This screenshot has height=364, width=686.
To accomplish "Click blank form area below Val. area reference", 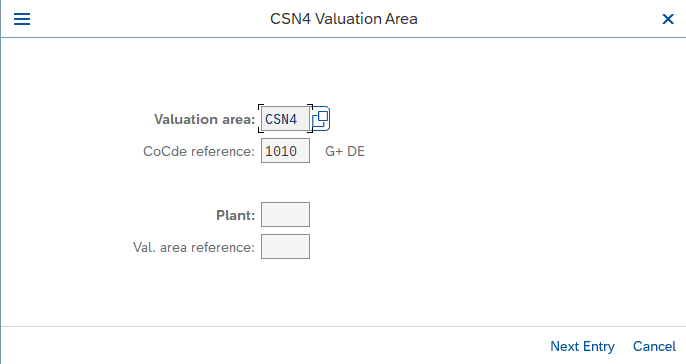I will 285,291.
